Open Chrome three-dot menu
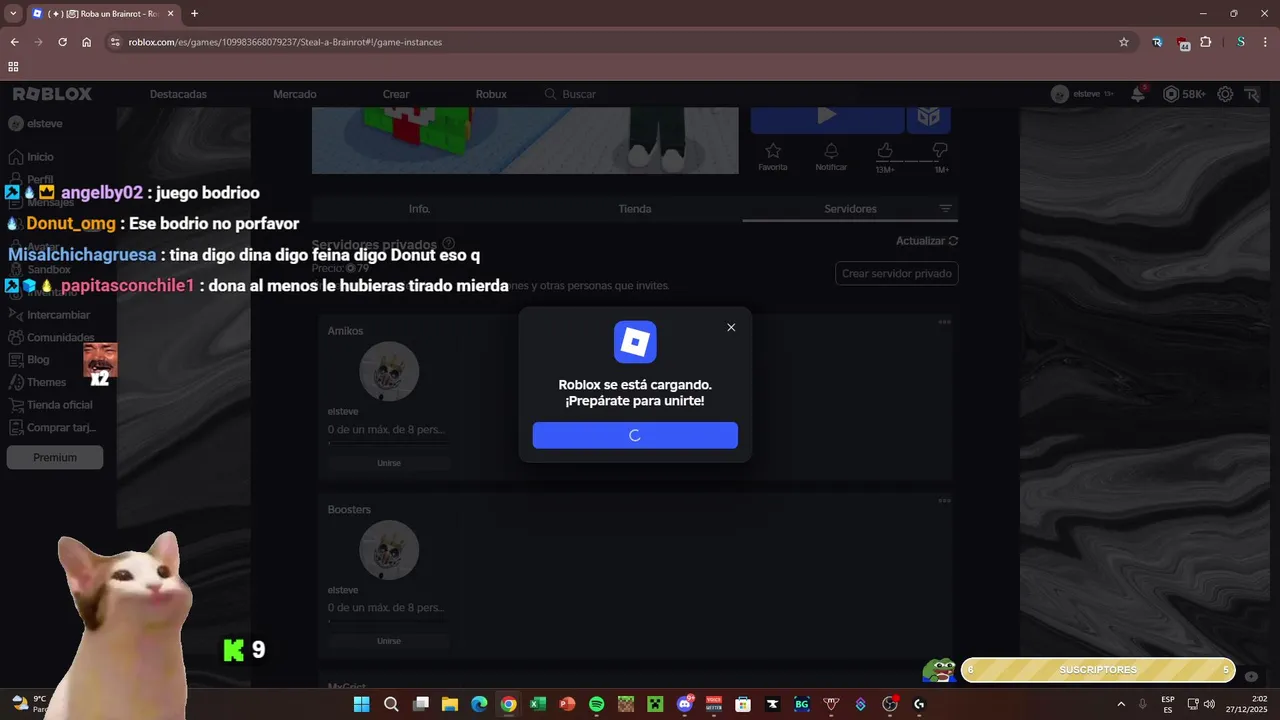 (1265, 42)
